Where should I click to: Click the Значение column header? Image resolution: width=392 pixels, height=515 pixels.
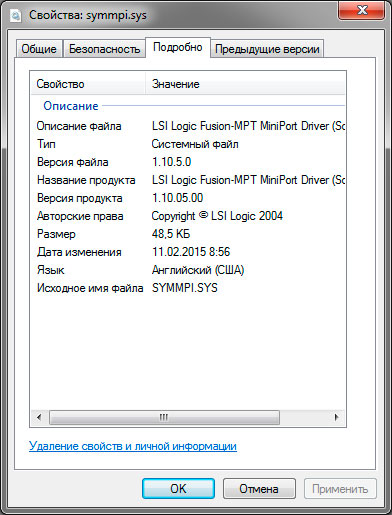pyautogui.click(x=245, y=84)
